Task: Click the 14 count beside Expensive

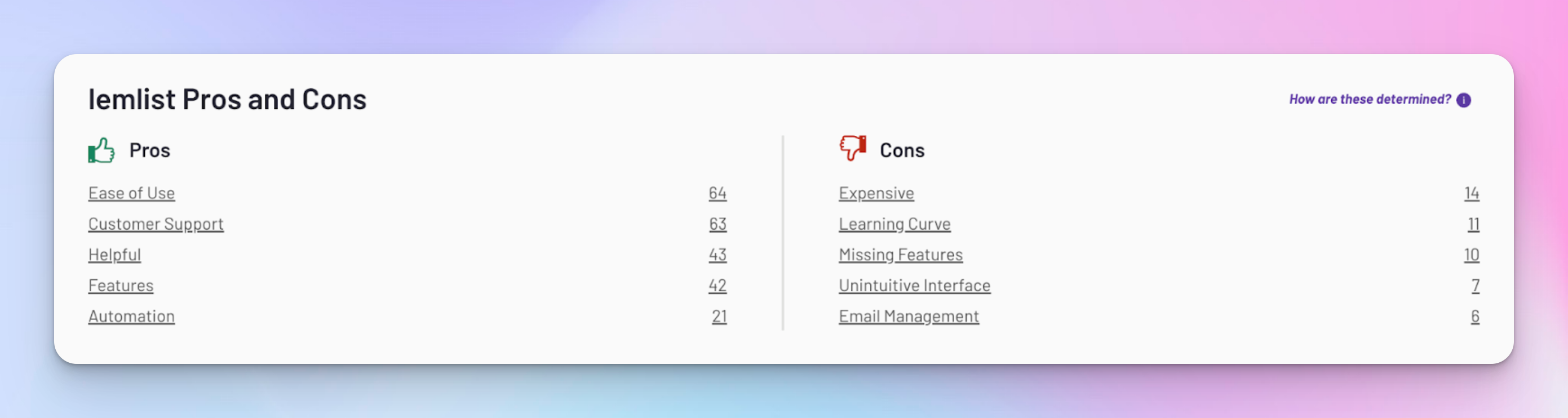Action: pos(1472,193)
